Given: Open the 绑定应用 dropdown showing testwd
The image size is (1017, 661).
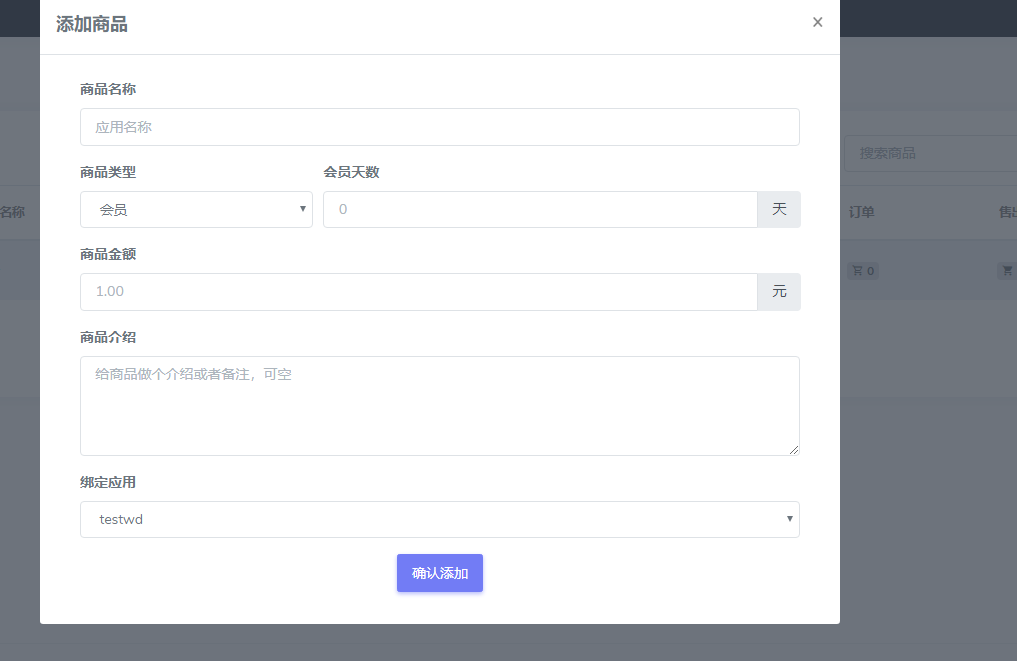Looking at the screenshot, I should click(440, 520).
